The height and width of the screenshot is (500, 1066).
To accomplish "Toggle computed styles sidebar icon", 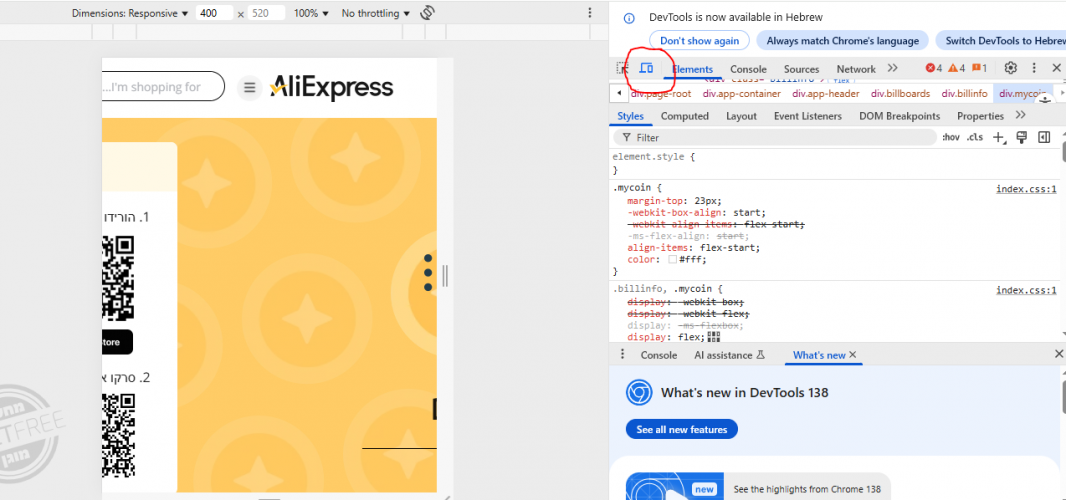I will point(1044,137).
